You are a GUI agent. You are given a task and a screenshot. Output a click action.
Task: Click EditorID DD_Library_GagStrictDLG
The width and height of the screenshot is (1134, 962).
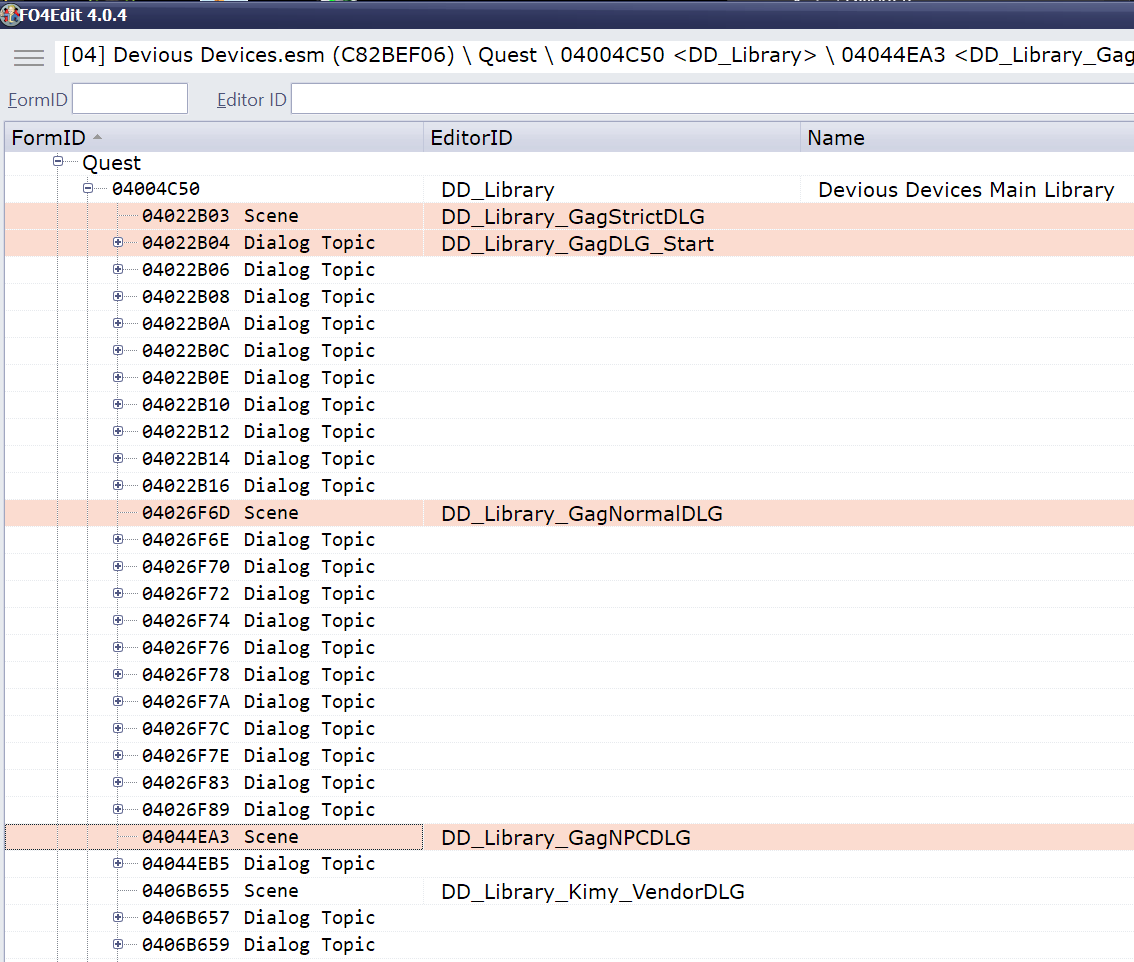[573, 216]
